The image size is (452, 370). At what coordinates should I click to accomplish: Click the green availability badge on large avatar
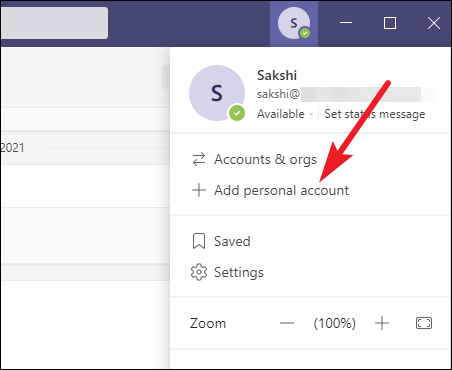[237, 113]
